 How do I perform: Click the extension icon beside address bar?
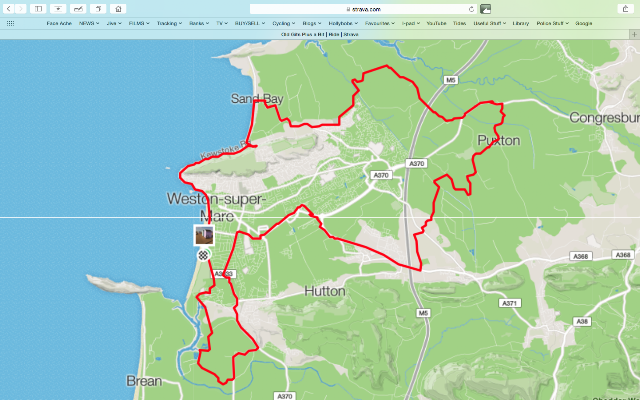point(485,9)
